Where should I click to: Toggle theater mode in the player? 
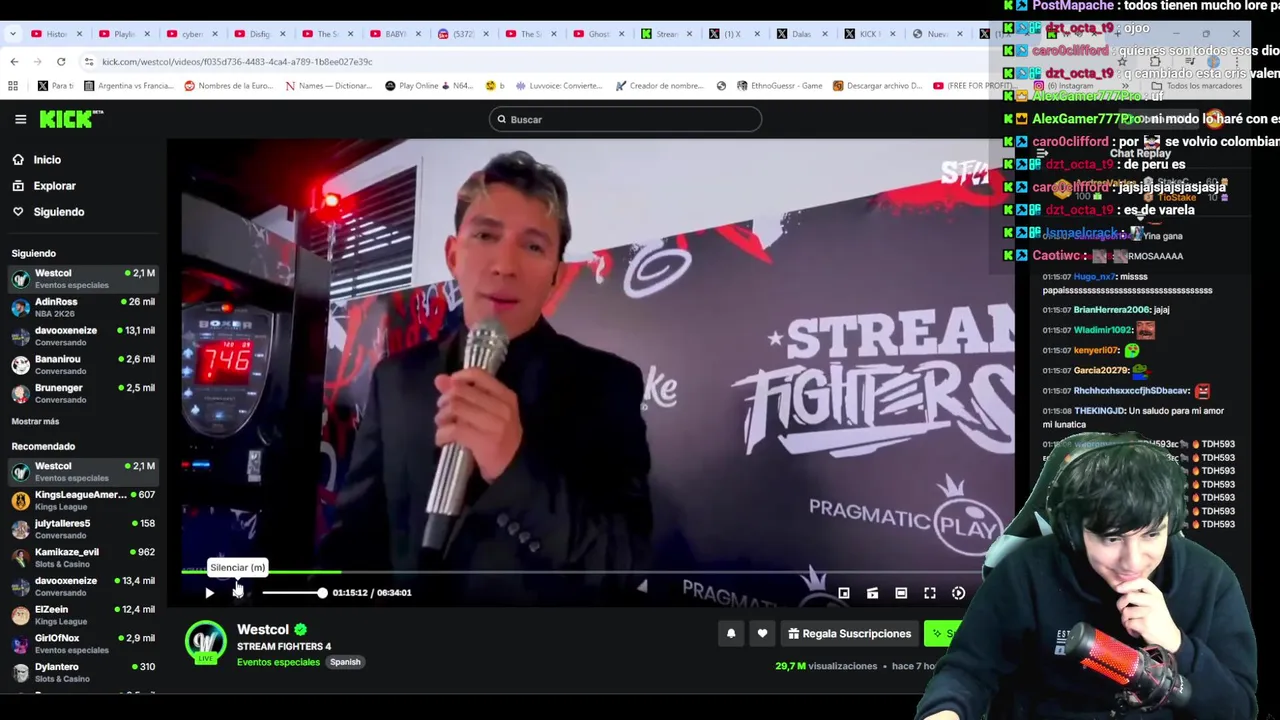point(901,593)
